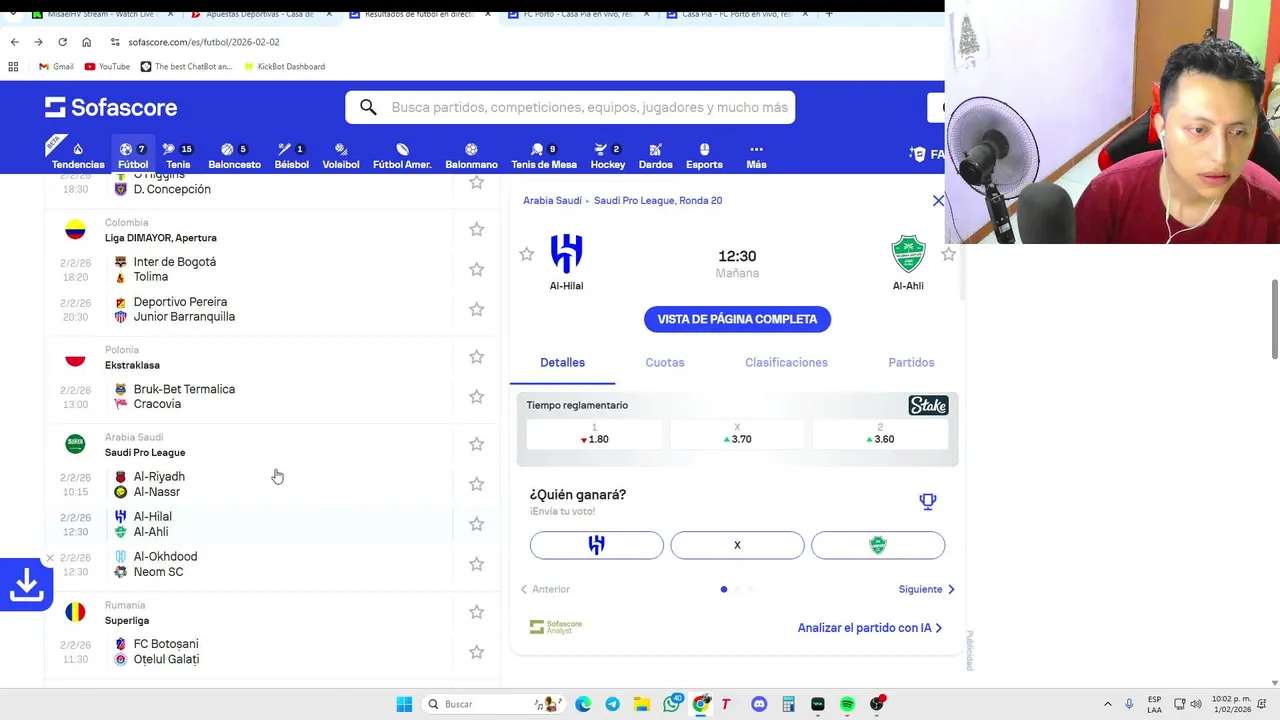
Task: Click the page vertical scrollbar
Action: point(1274,320)
